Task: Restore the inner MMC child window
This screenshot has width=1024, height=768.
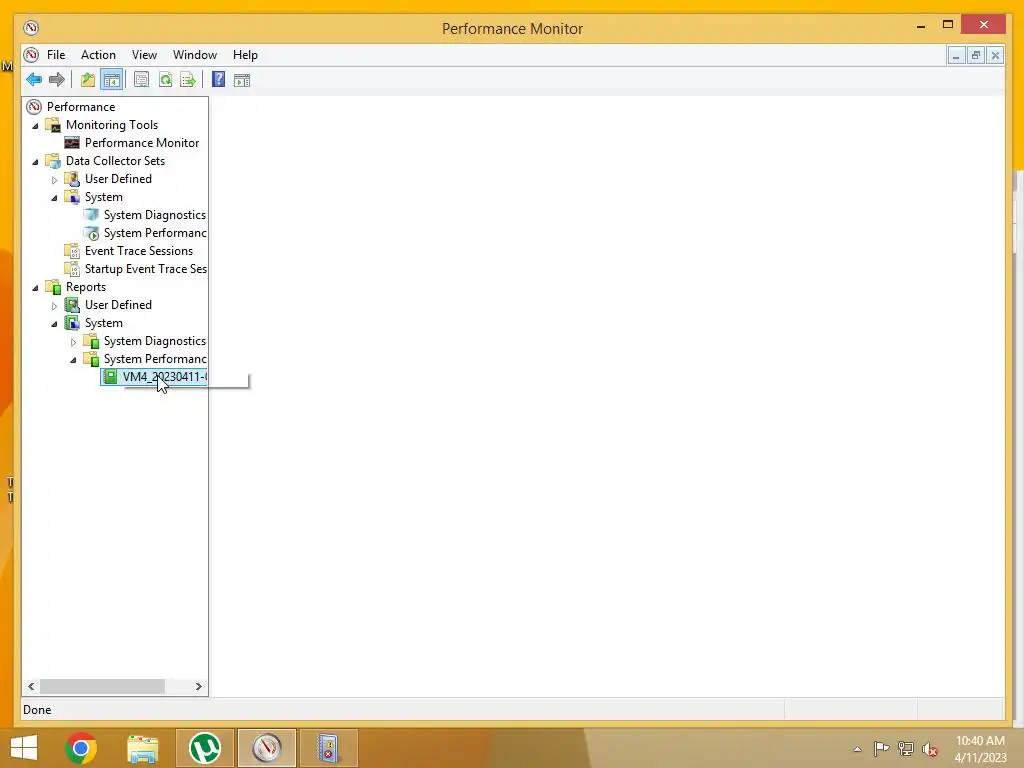Action: tap(976, 56)
